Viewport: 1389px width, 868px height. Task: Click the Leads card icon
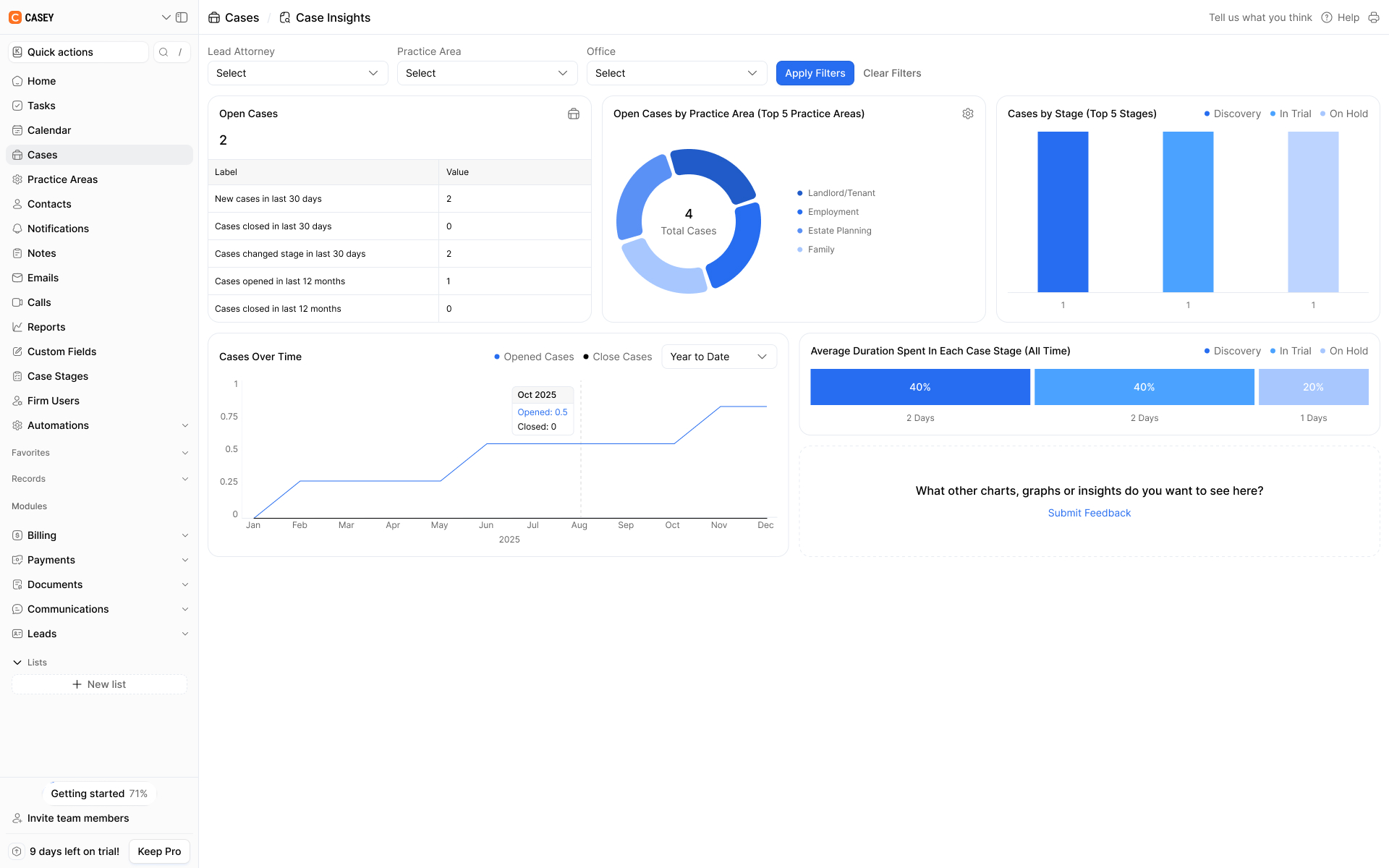point(17,634)
